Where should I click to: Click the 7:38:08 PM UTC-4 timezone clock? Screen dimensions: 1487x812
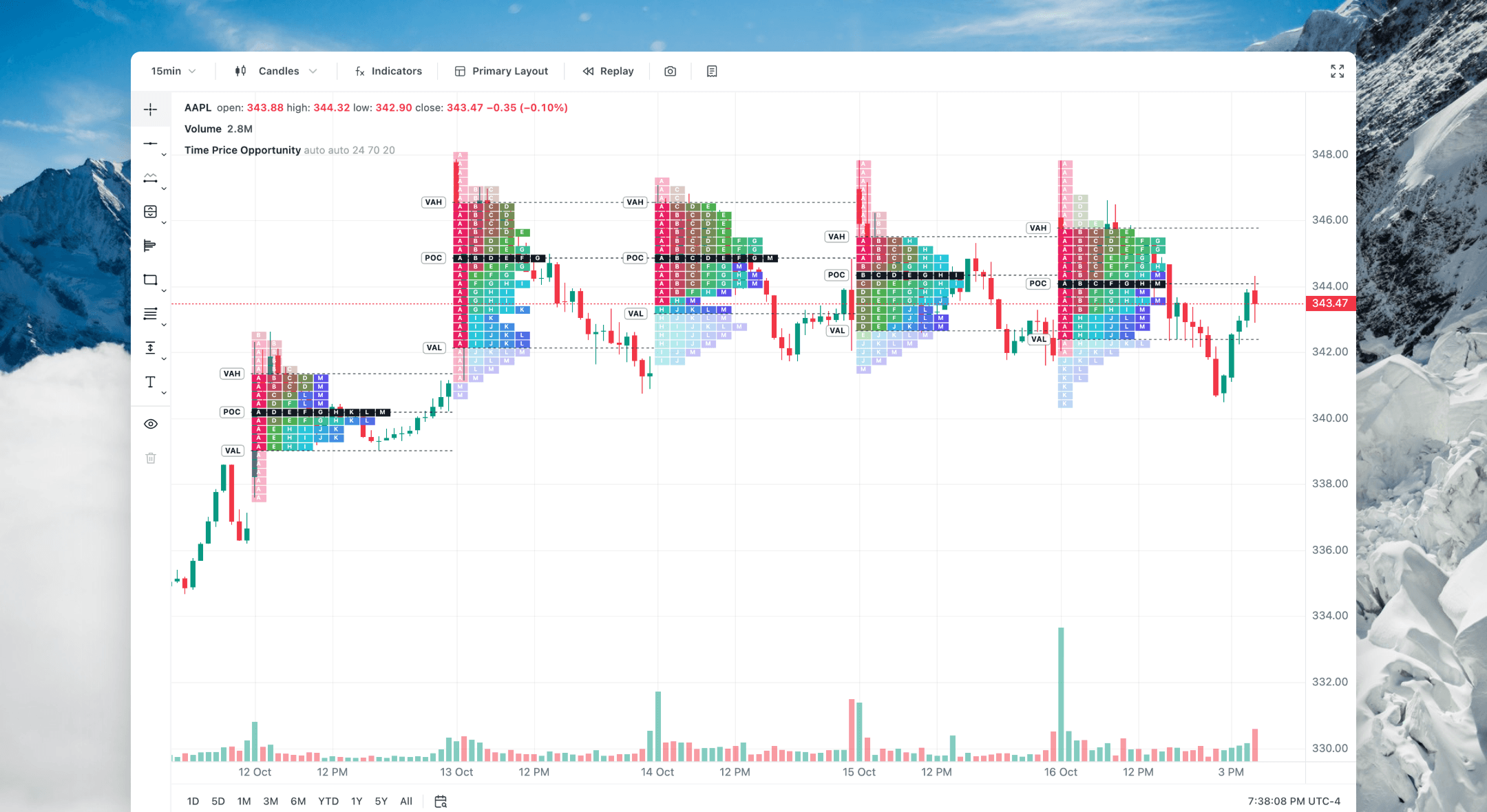pos(1294,801)
